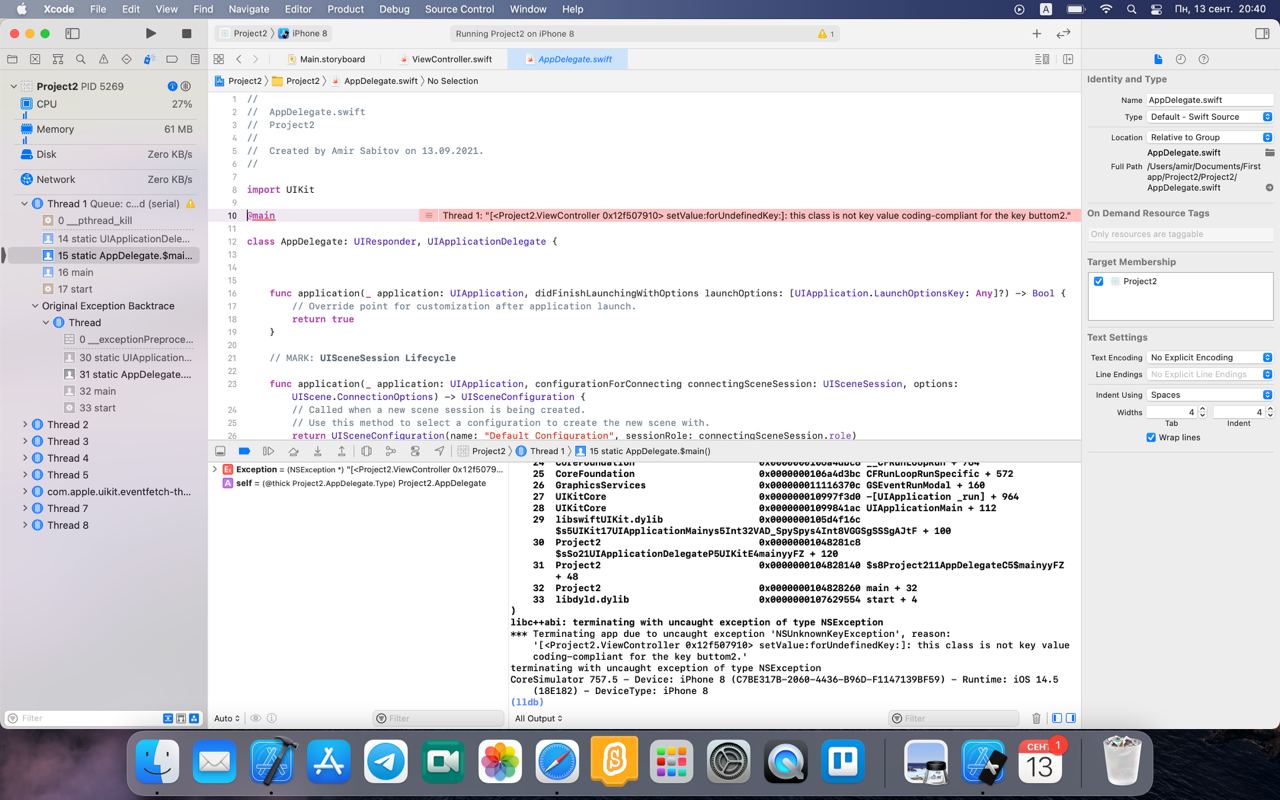Click the console output filter field

coord(955,718)
